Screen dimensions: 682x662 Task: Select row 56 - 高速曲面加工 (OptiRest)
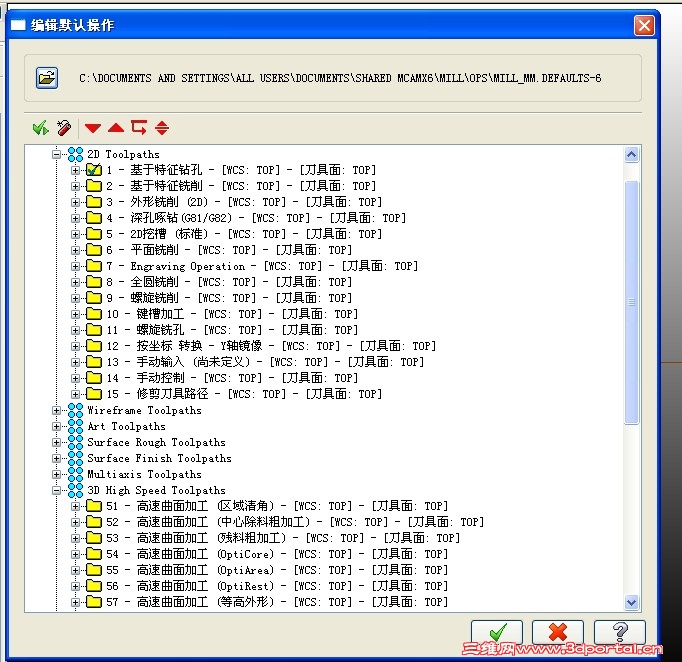pos(277,586)
